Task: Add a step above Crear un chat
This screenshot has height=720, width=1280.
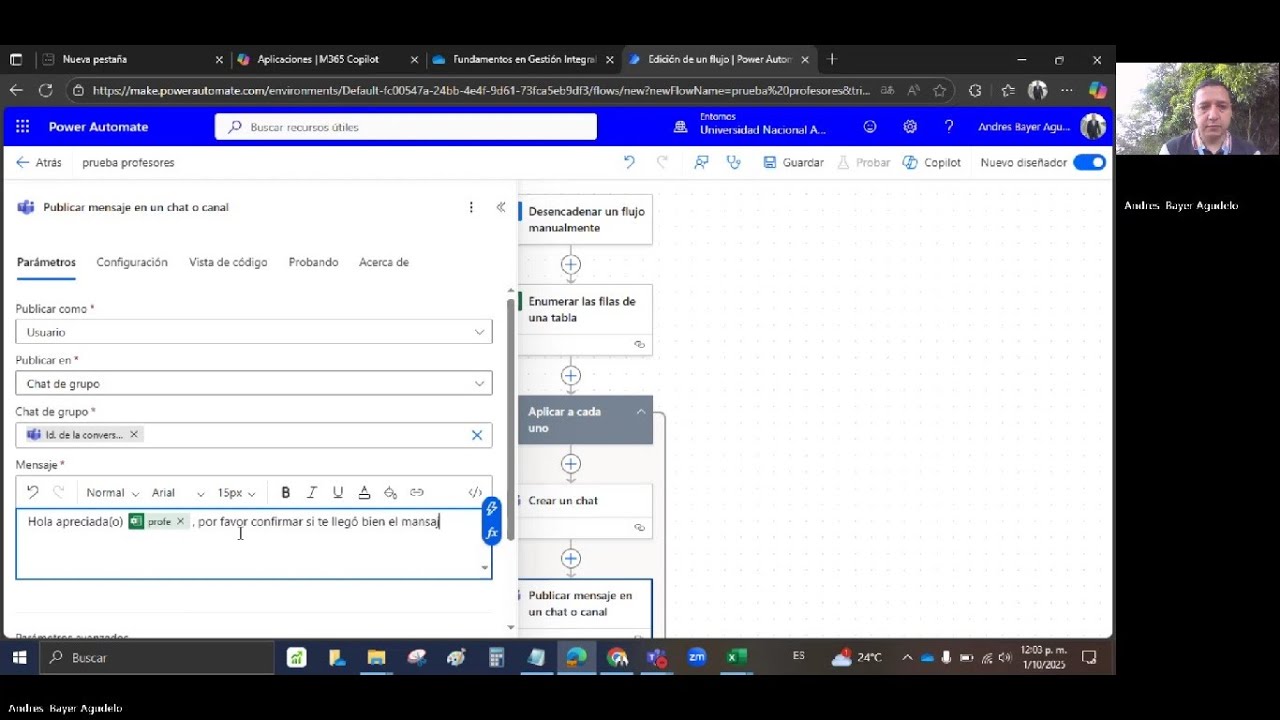Action: 571,464
